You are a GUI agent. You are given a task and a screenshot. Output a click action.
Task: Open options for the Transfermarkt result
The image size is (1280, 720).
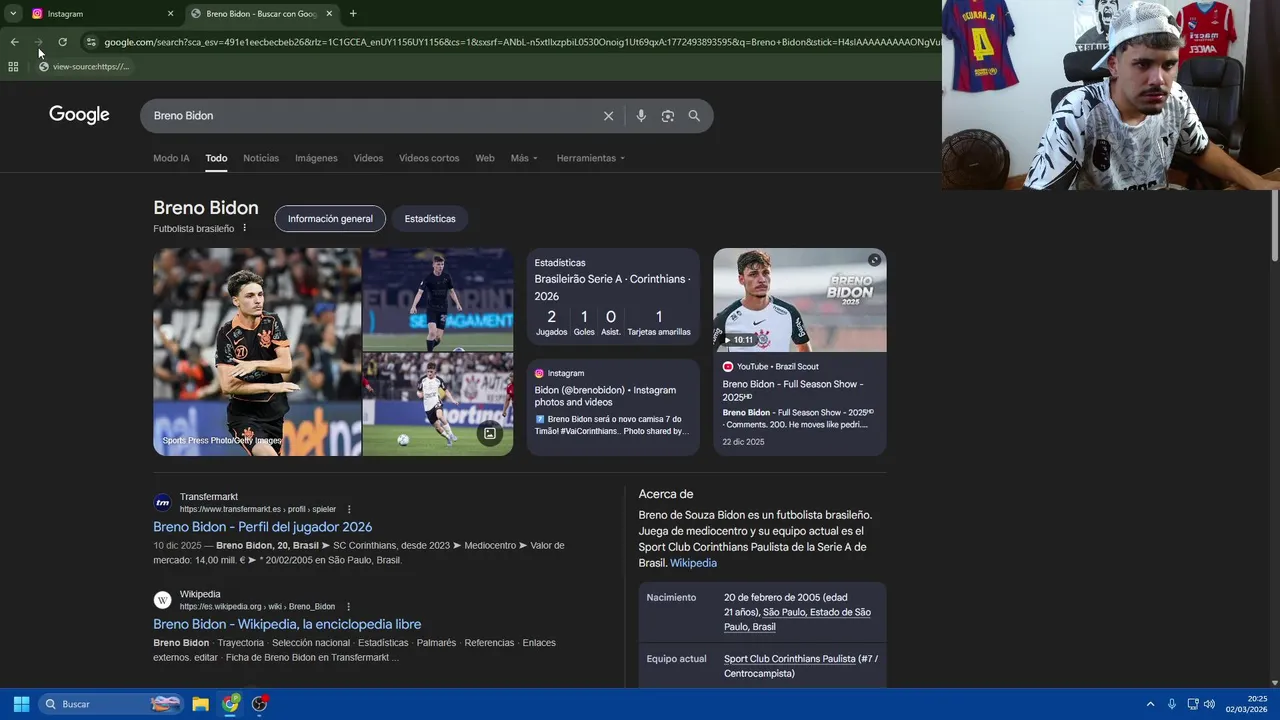click(349, 509)
